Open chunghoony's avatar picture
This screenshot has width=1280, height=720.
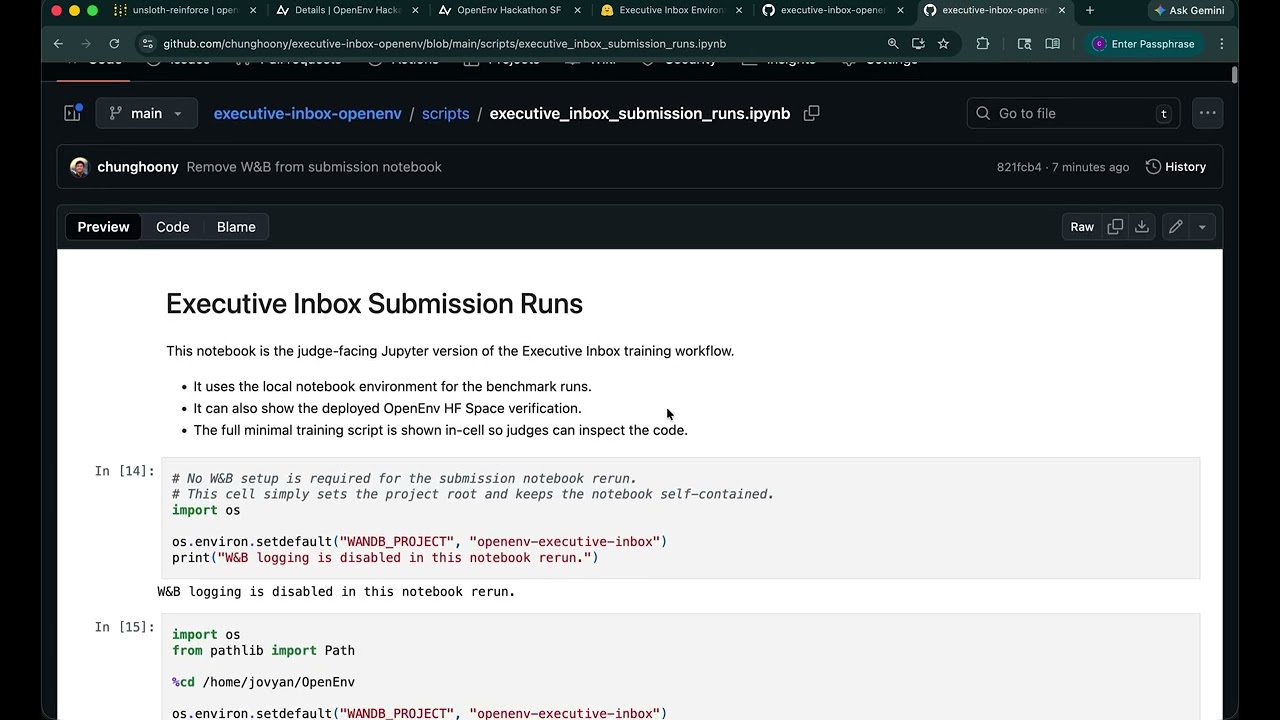[79, 167]
